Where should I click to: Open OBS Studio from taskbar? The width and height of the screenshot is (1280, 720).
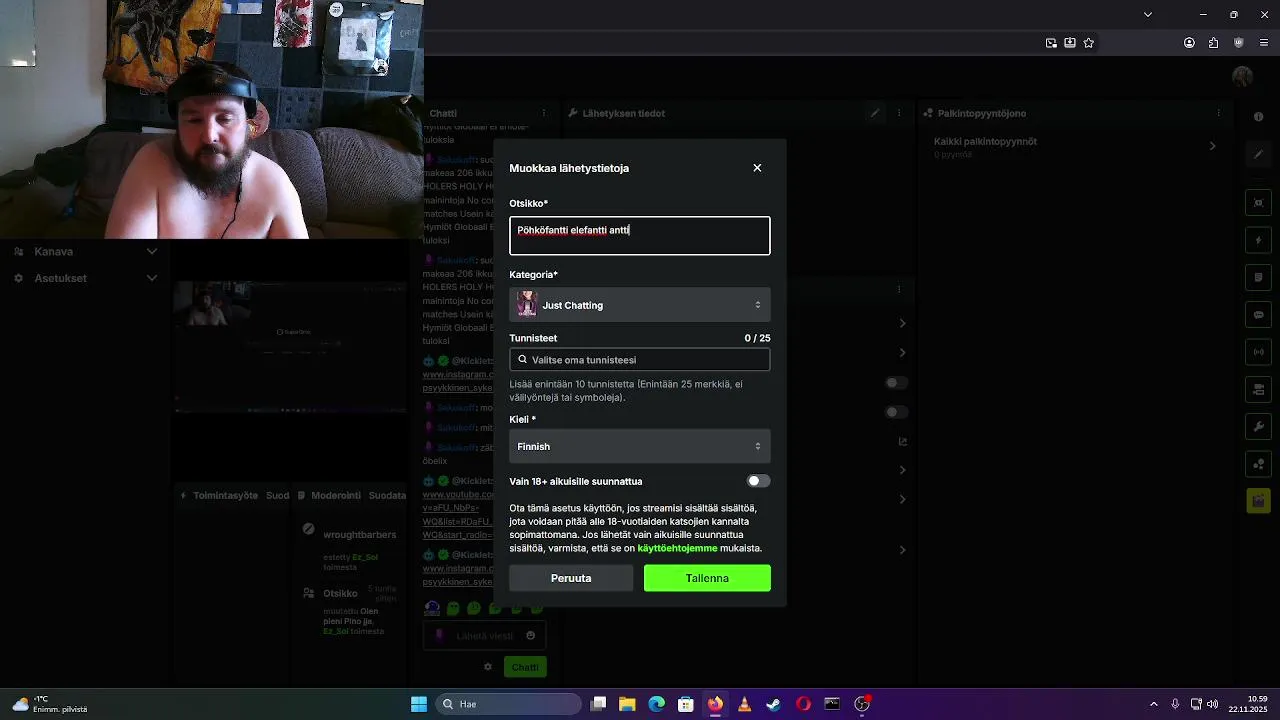(862, 704)
